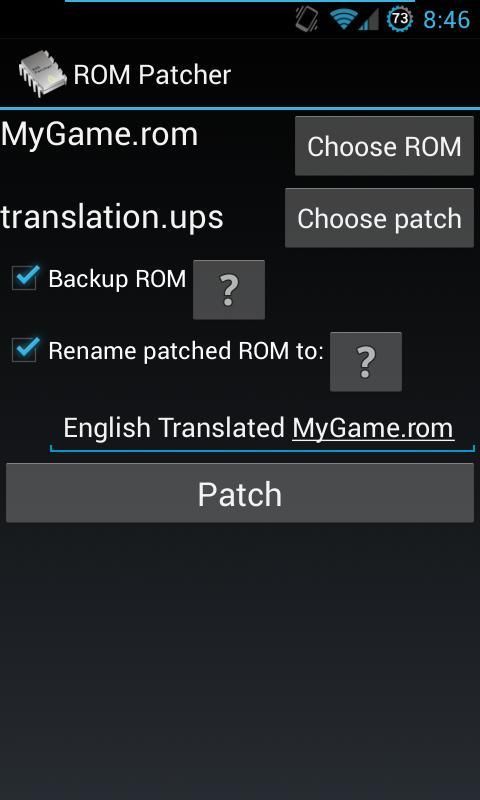Tap the Rename patched ROM to label

[x=186, y=352]
